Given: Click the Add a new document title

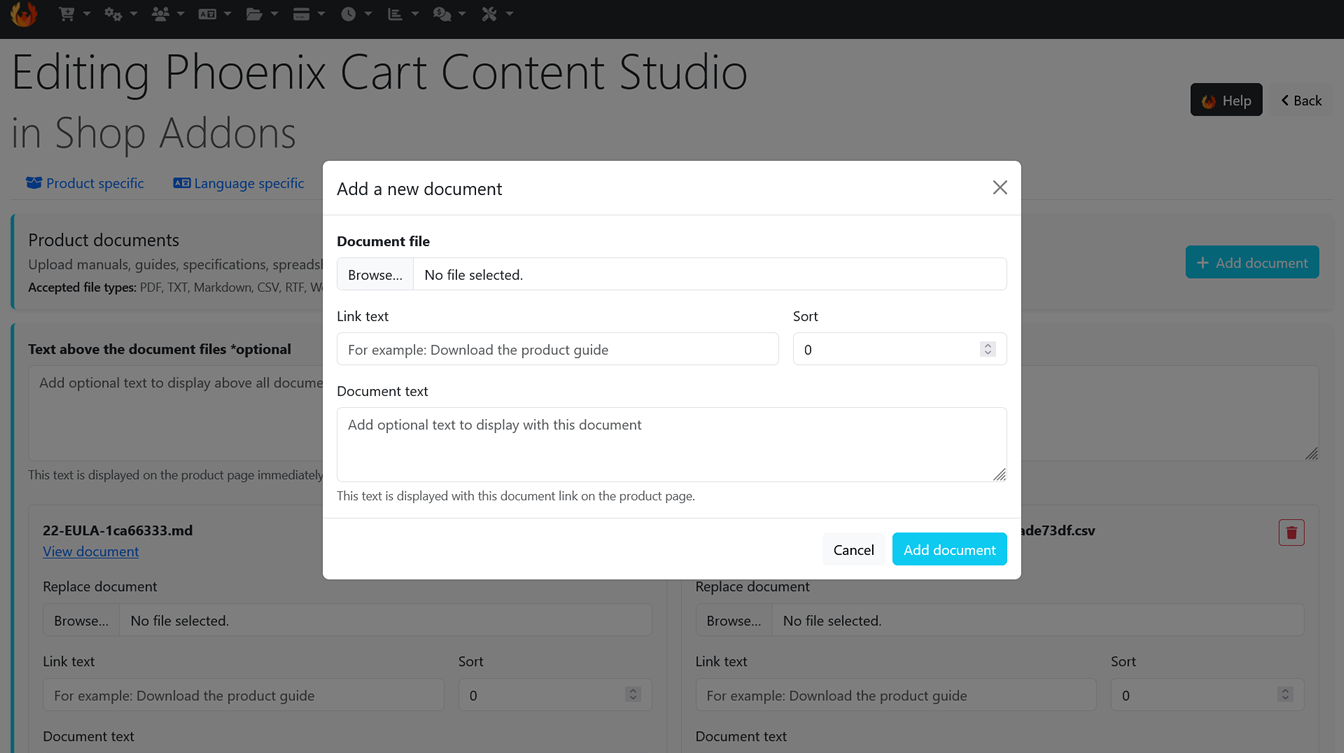Looking at the screenshot, I should tap(420, 189).
